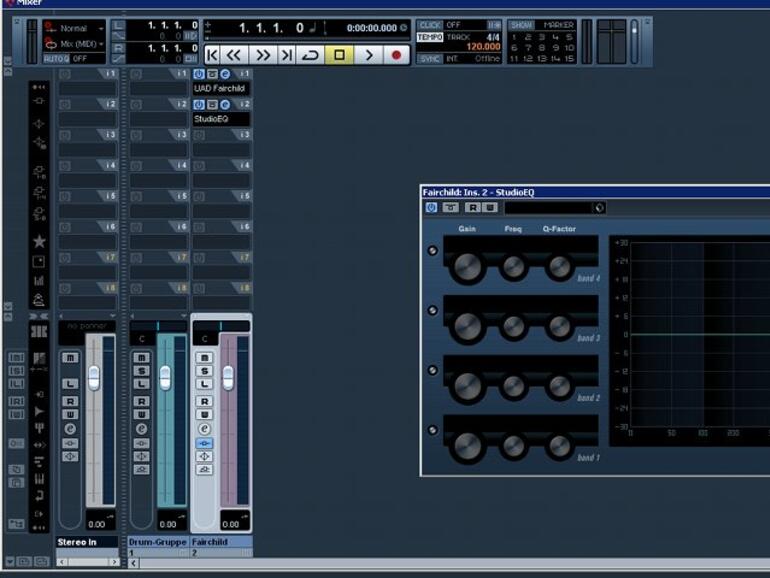Open the Normal record mode dropdown
Image resolution: width=770 pixels, height=578 pixels.
(x=75, y=28)
